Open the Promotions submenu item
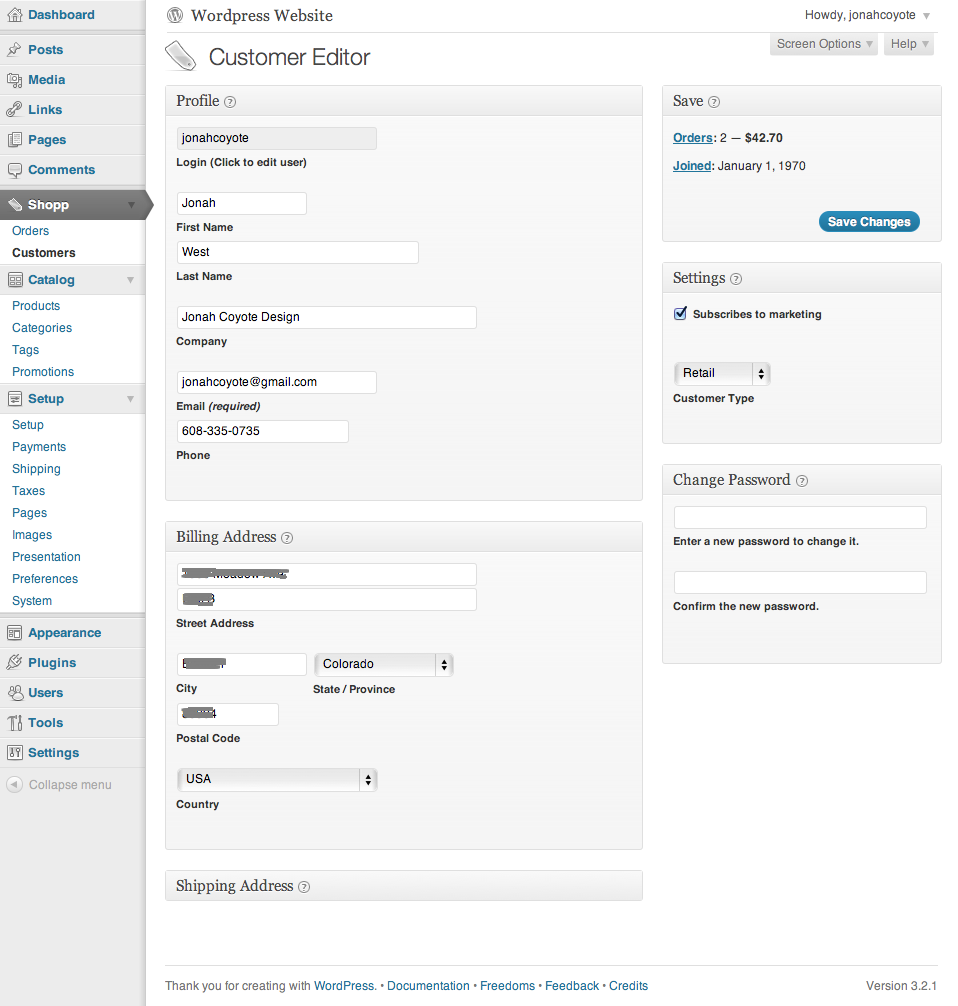This screenshot has width=958, height=1006. (x=43, y=372)
